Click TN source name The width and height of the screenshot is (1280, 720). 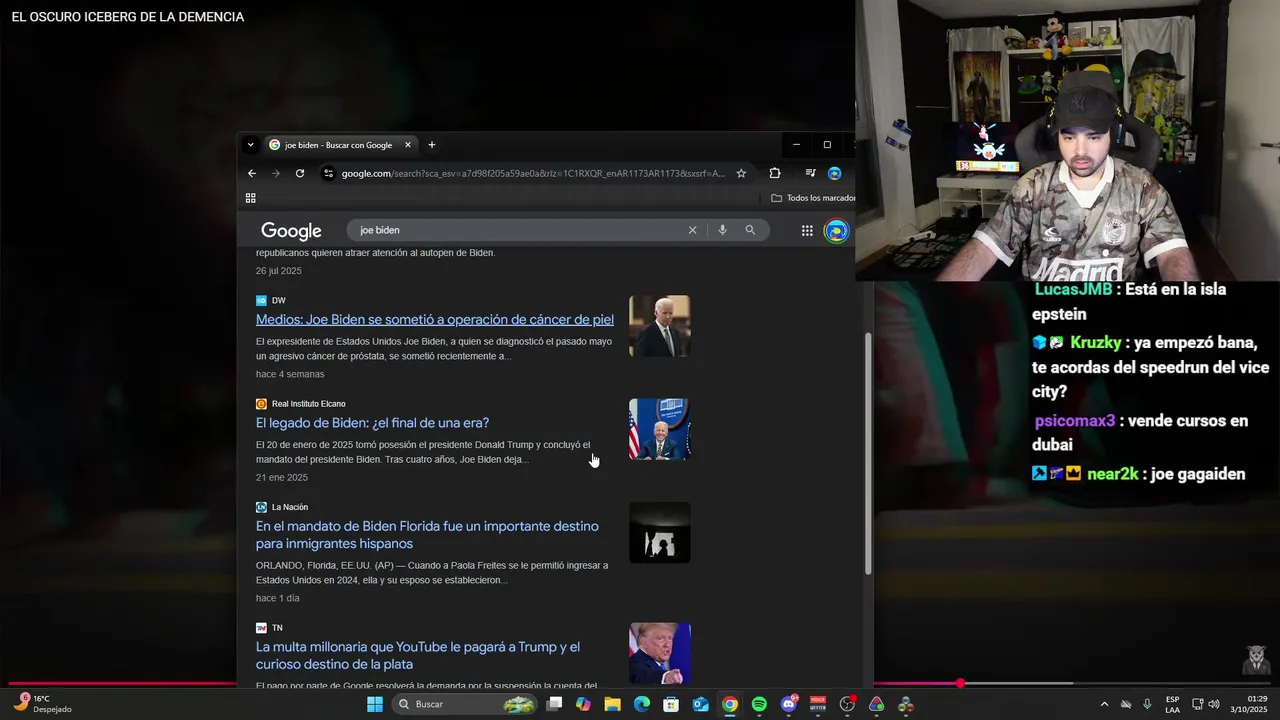tap(277, 628)
